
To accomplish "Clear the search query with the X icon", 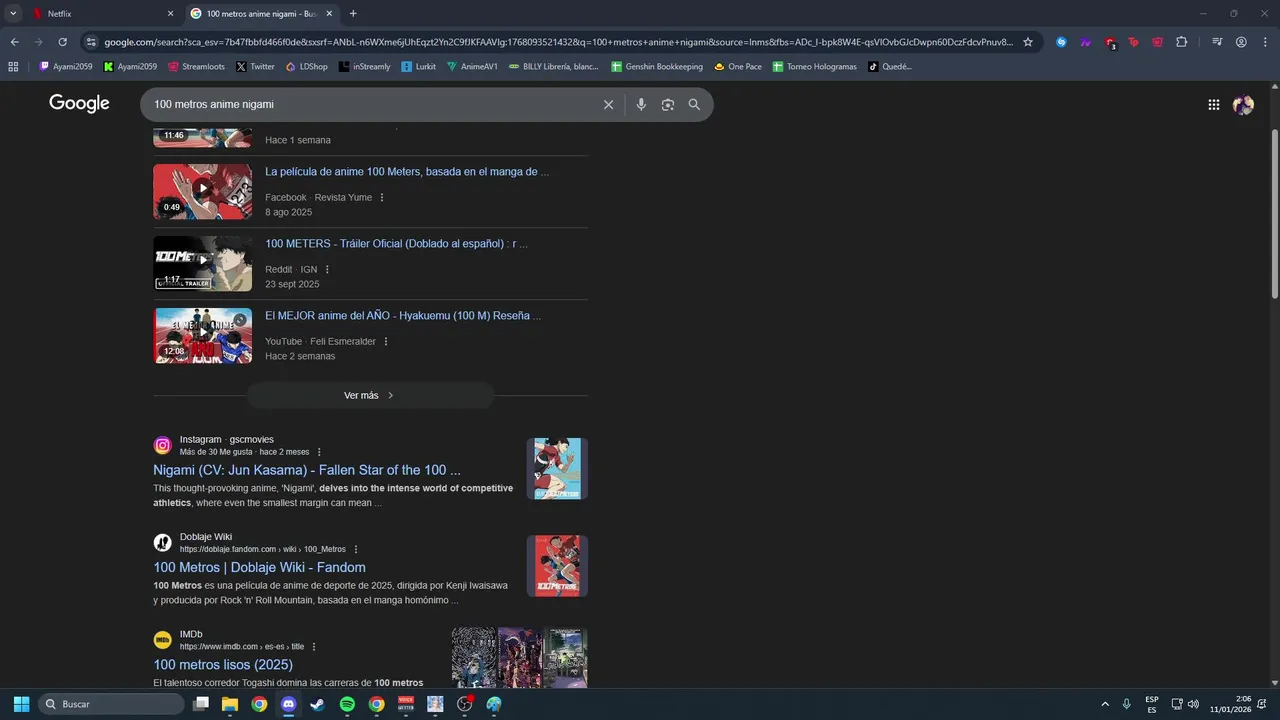I will 608,104.
